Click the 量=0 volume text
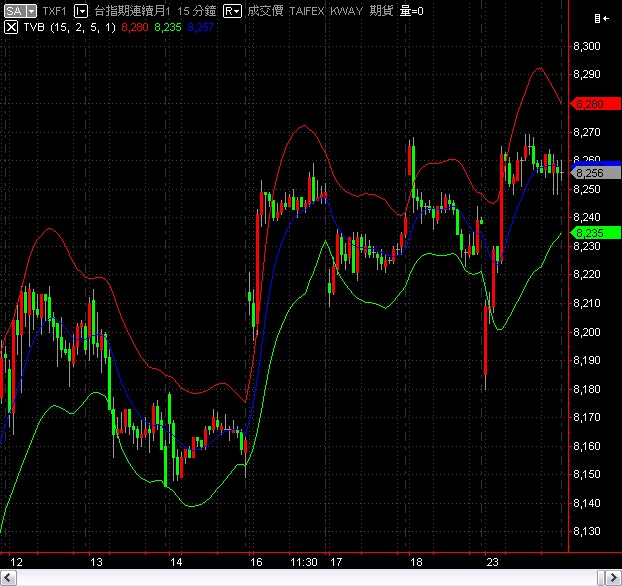 [x=411, y=11]
